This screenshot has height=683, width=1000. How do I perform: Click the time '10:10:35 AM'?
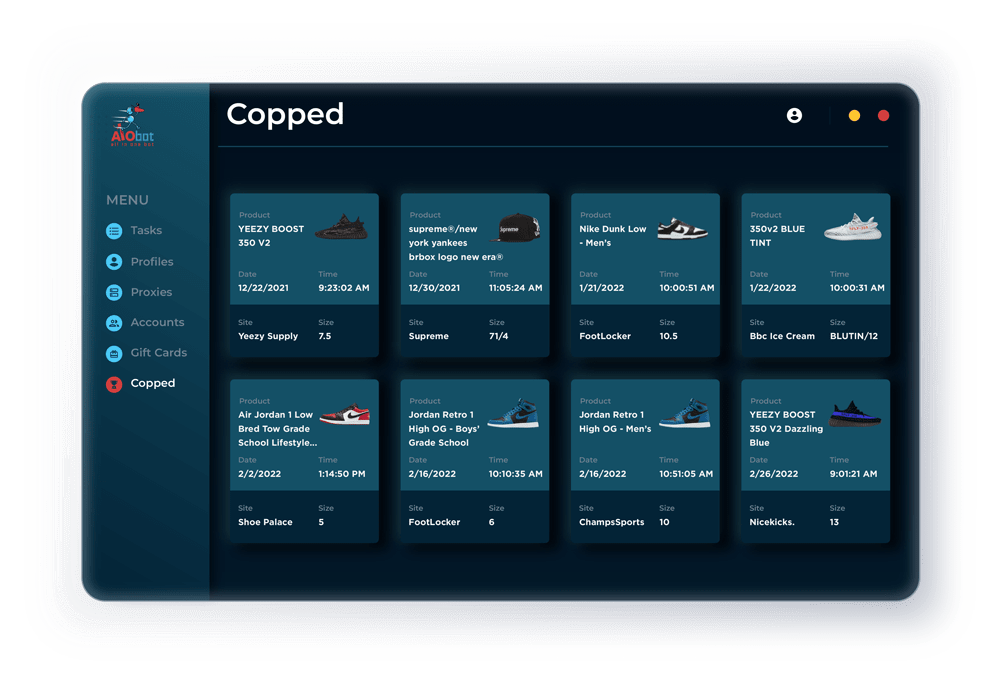tap(515, 474)
